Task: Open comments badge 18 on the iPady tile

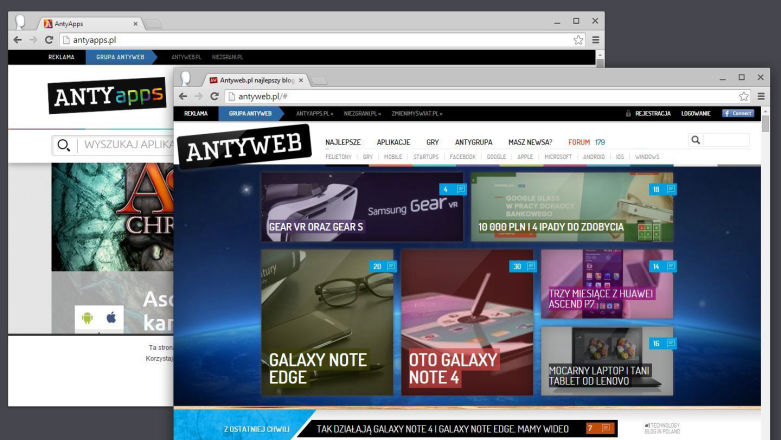Action: [662, 189]
